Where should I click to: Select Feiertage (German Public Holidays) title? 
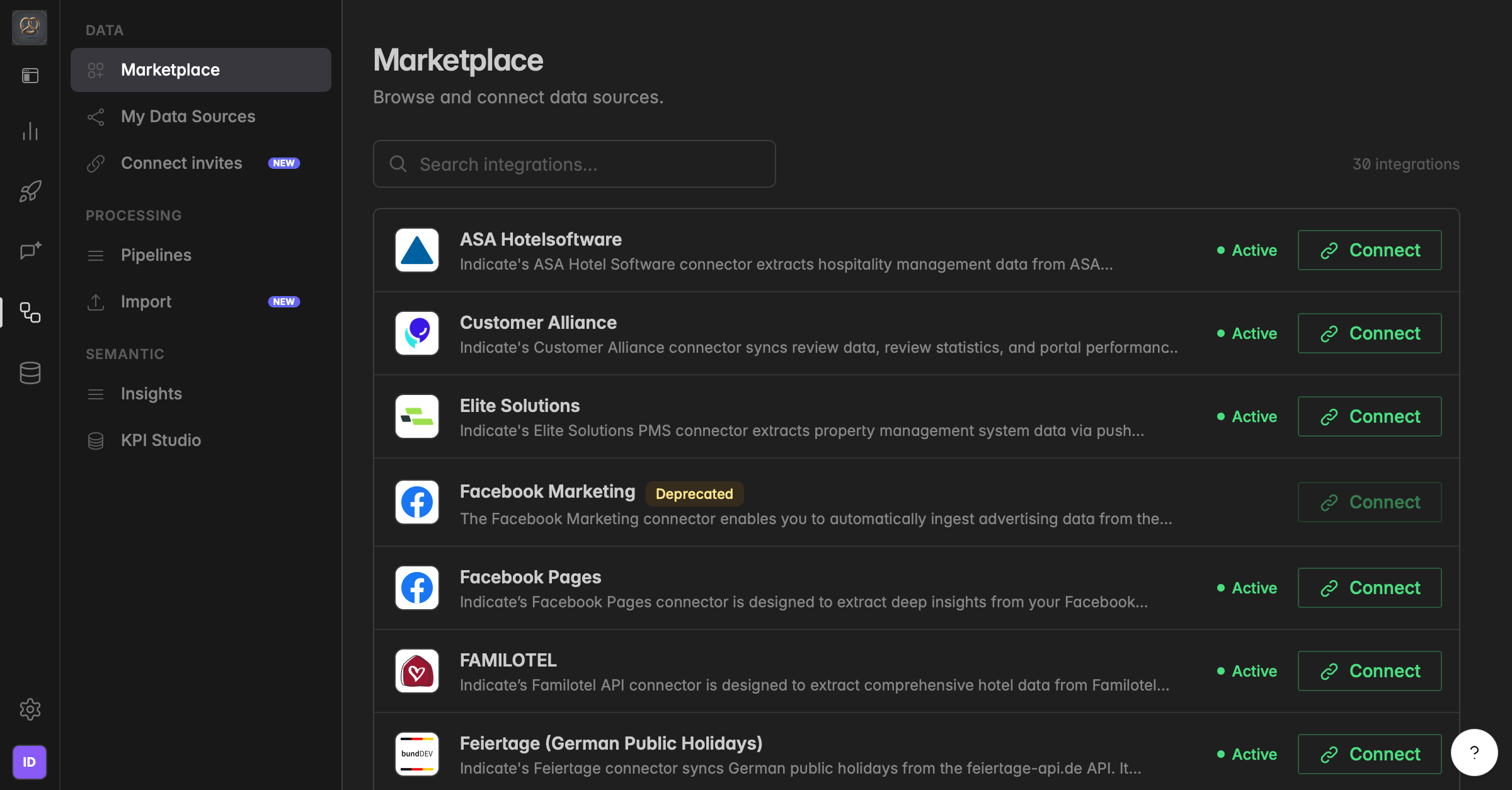pyautogui.click(x=611, y=743)
